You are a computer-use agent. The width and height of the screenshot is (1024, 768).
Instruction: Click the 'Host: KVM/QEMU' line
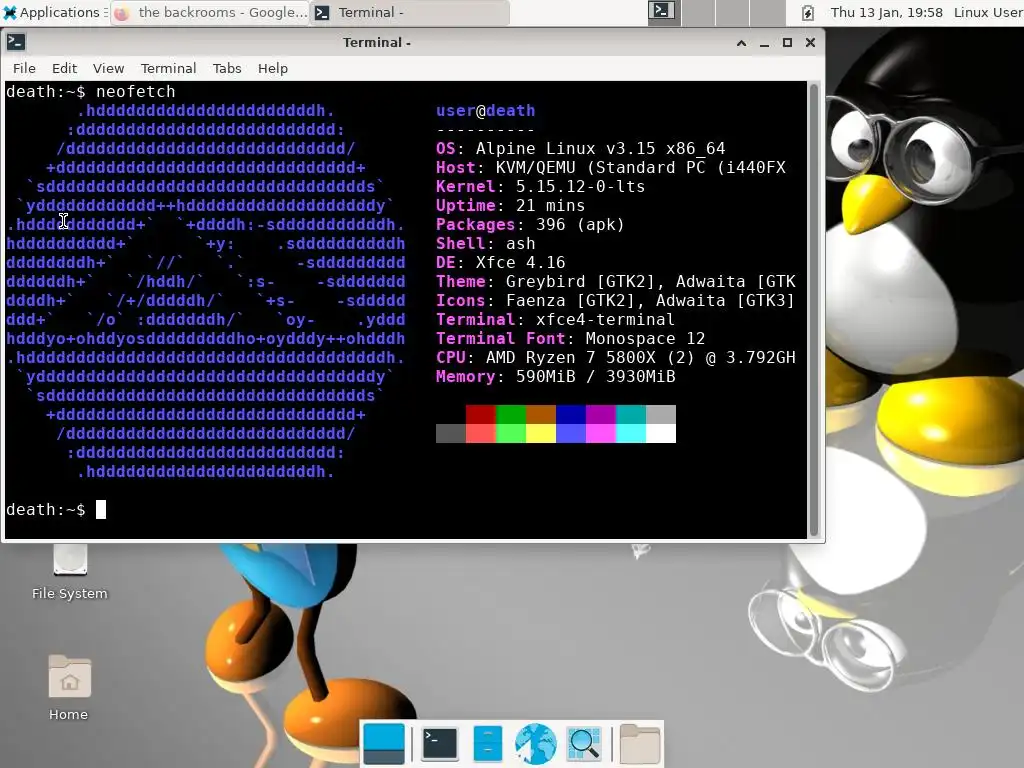pyautogui.click(x=611, y=167)
